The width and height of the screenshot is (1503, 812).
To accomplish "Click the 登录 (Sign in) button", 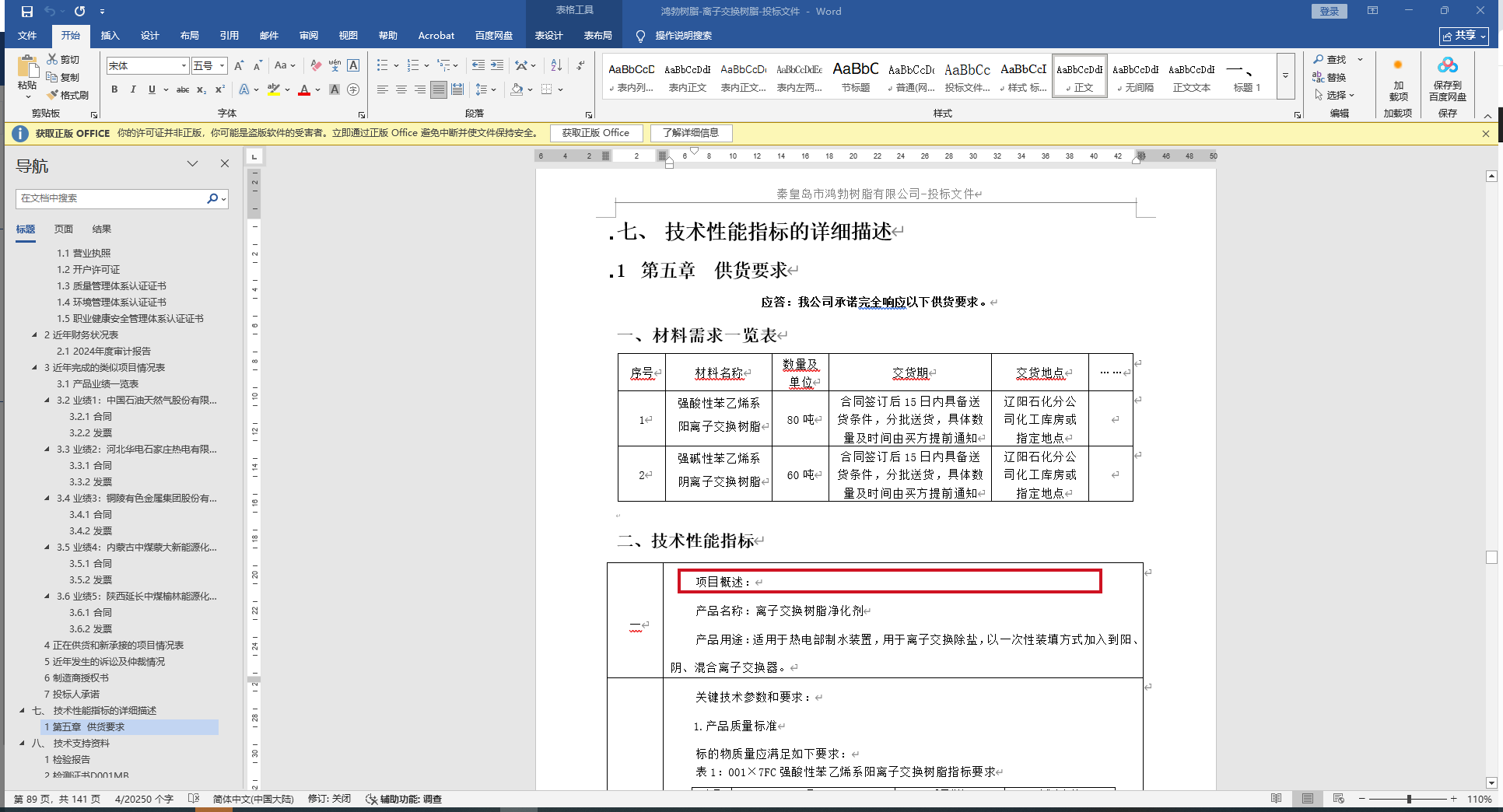I will (1330, 12).
